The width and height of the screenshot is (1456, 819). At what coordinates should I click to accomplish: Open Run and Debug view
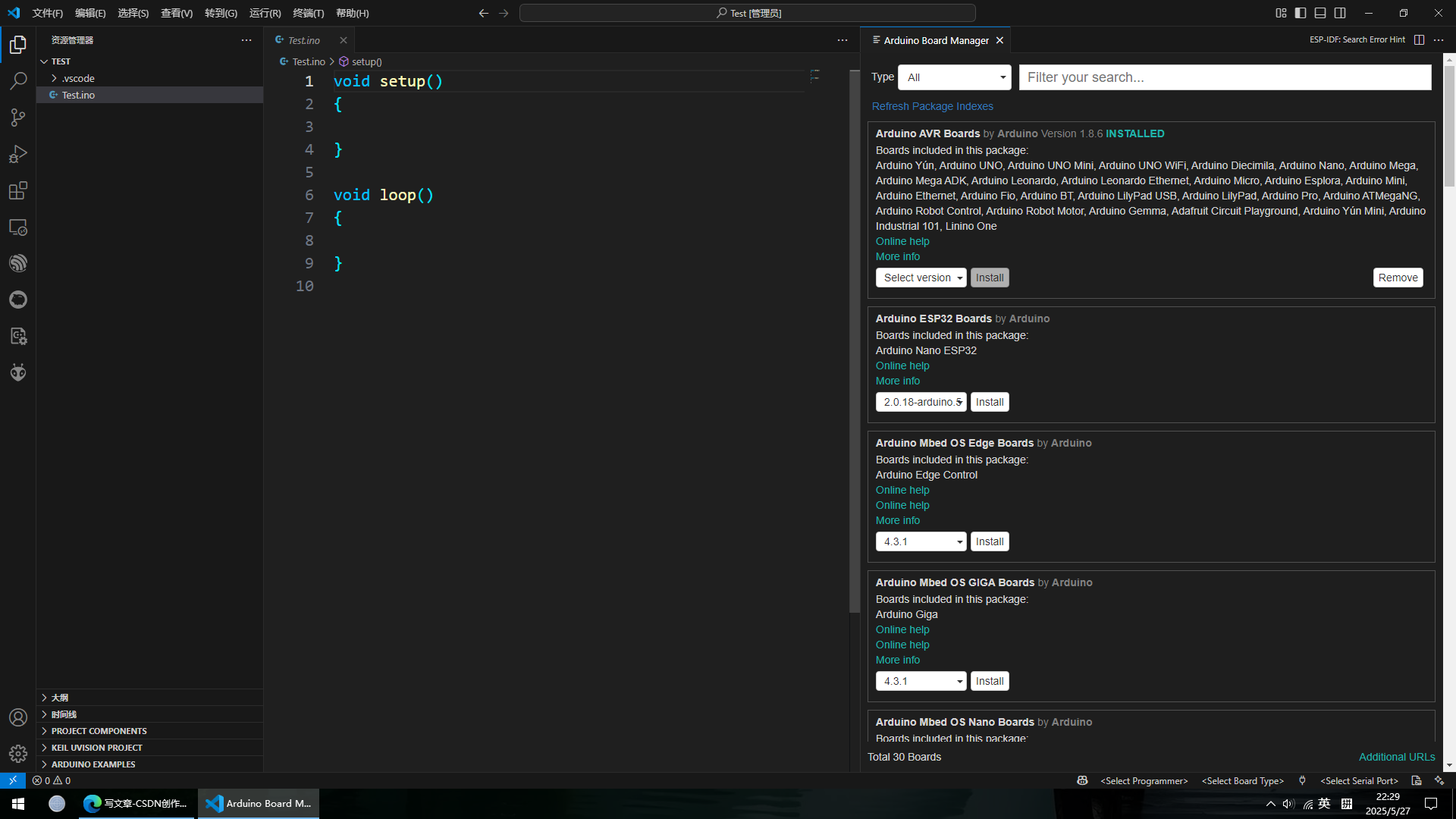[18, 154]
